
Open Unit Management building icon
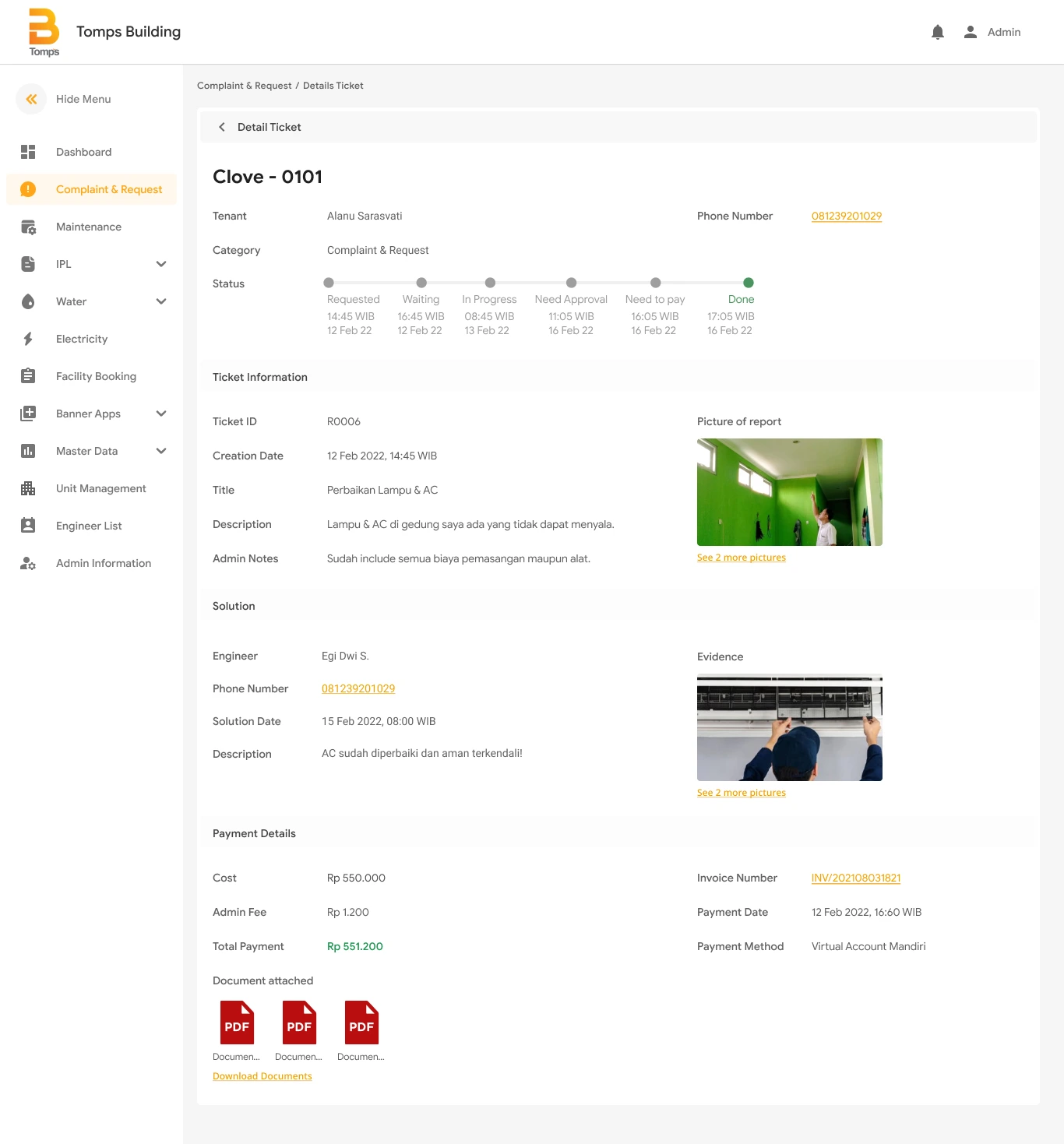click(x=29, y=488)
